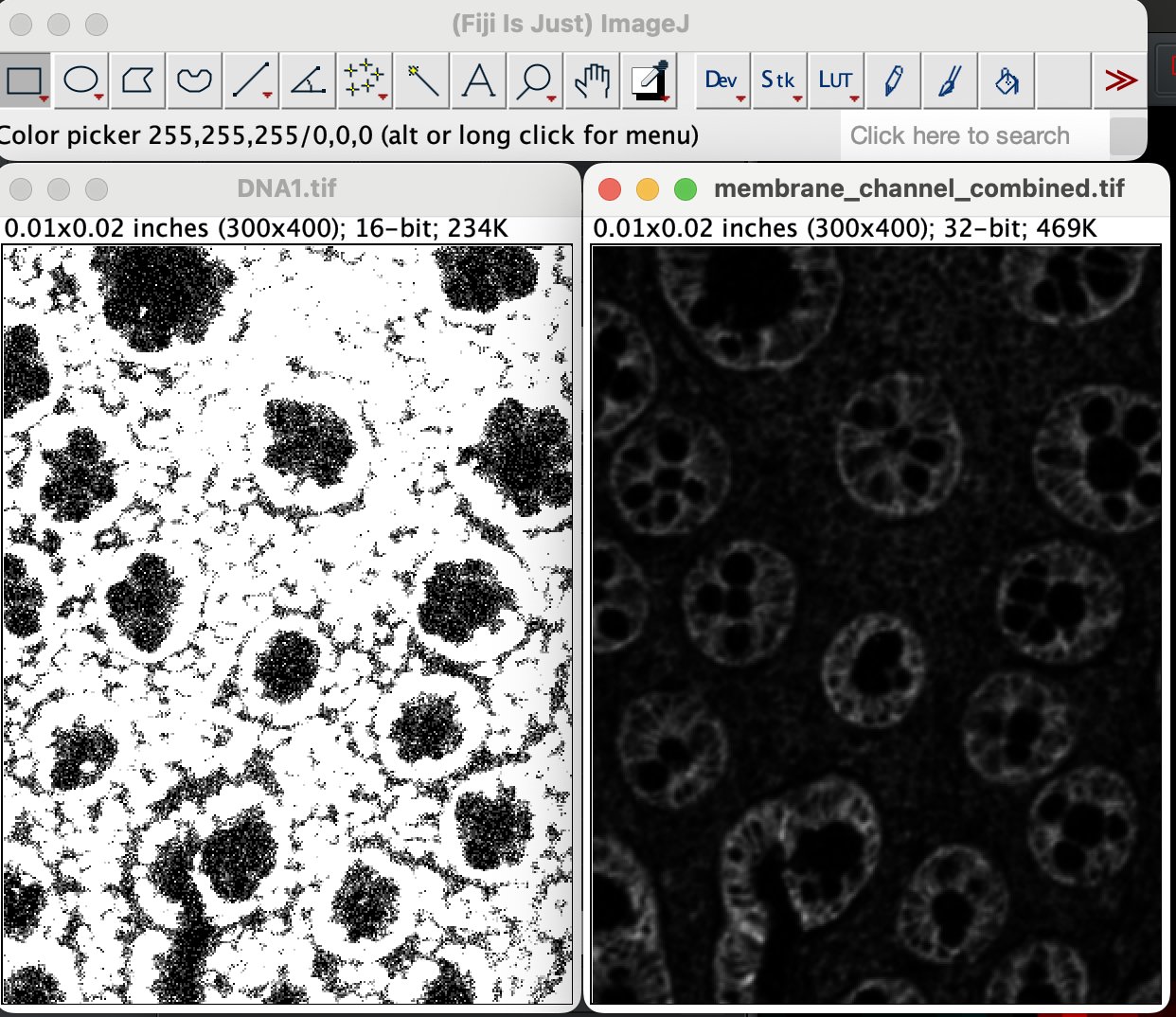Choose the Flood Fill bucket tool
Viewport: 1176px width, 1017px height.
tap(1007, 80)
